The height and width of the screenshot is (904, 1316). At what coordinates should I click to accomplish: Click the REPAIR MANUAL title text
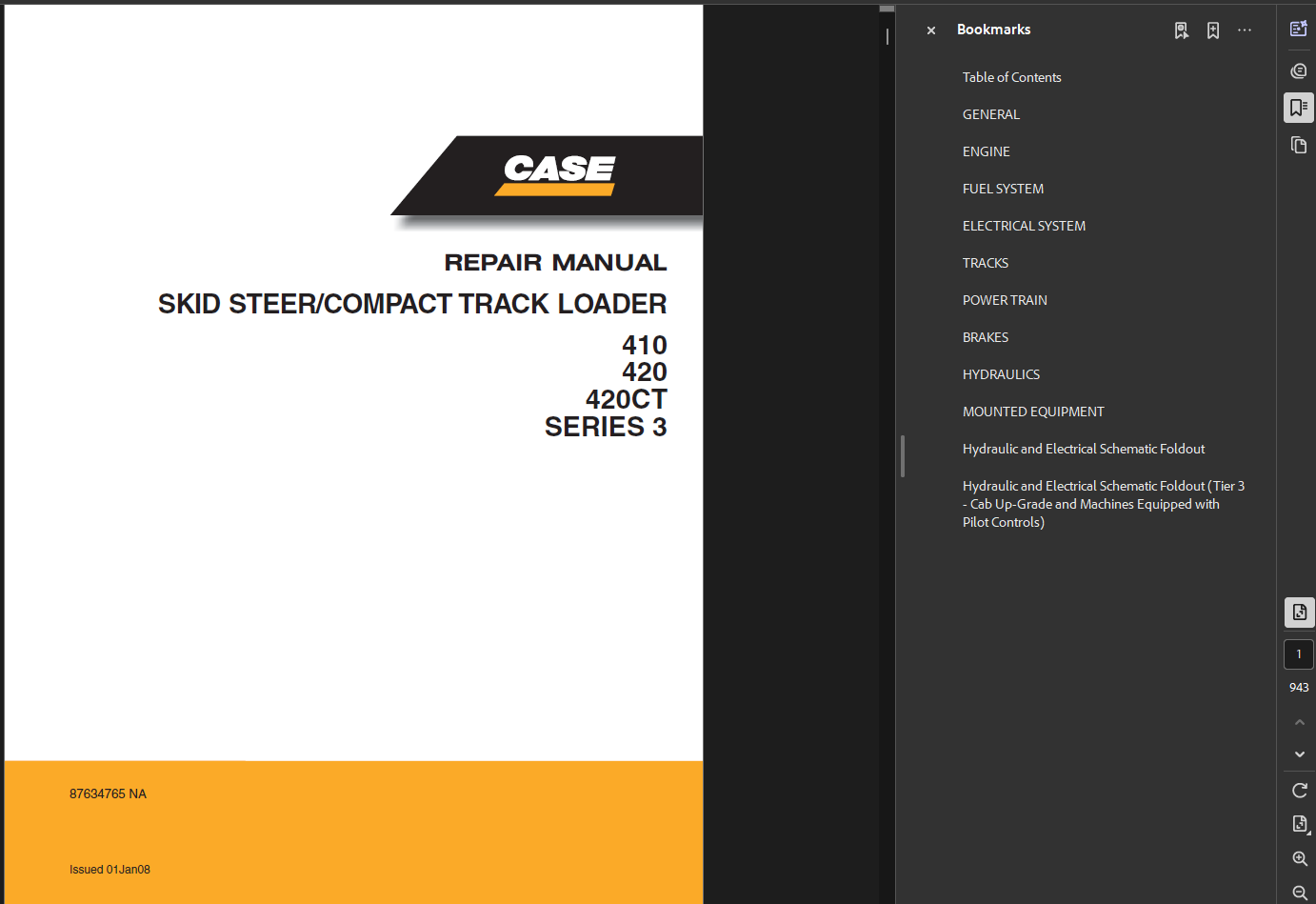[x=555, y=262]
